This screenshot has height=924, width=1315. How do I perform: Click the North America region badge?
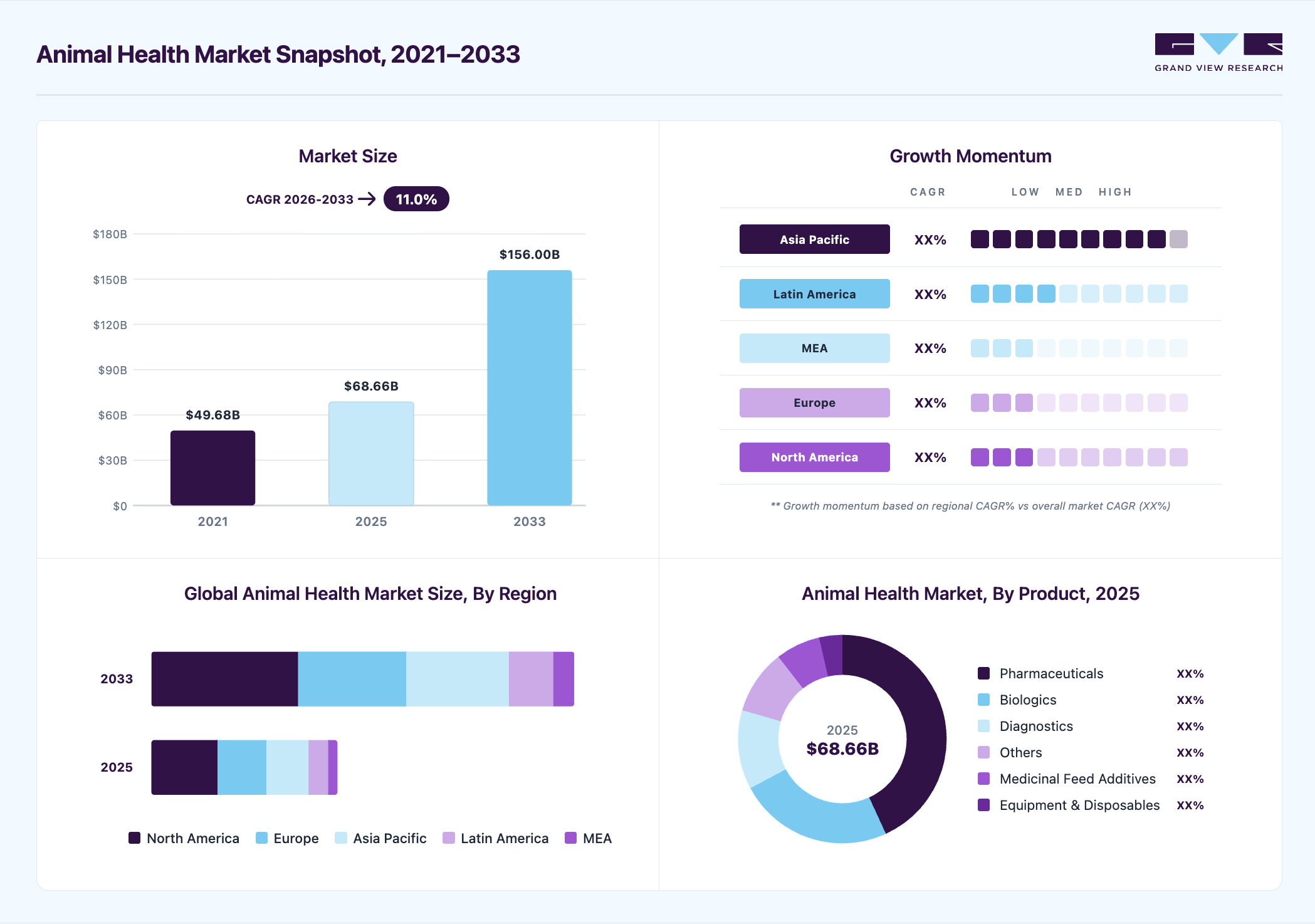(x=814, y=457)
